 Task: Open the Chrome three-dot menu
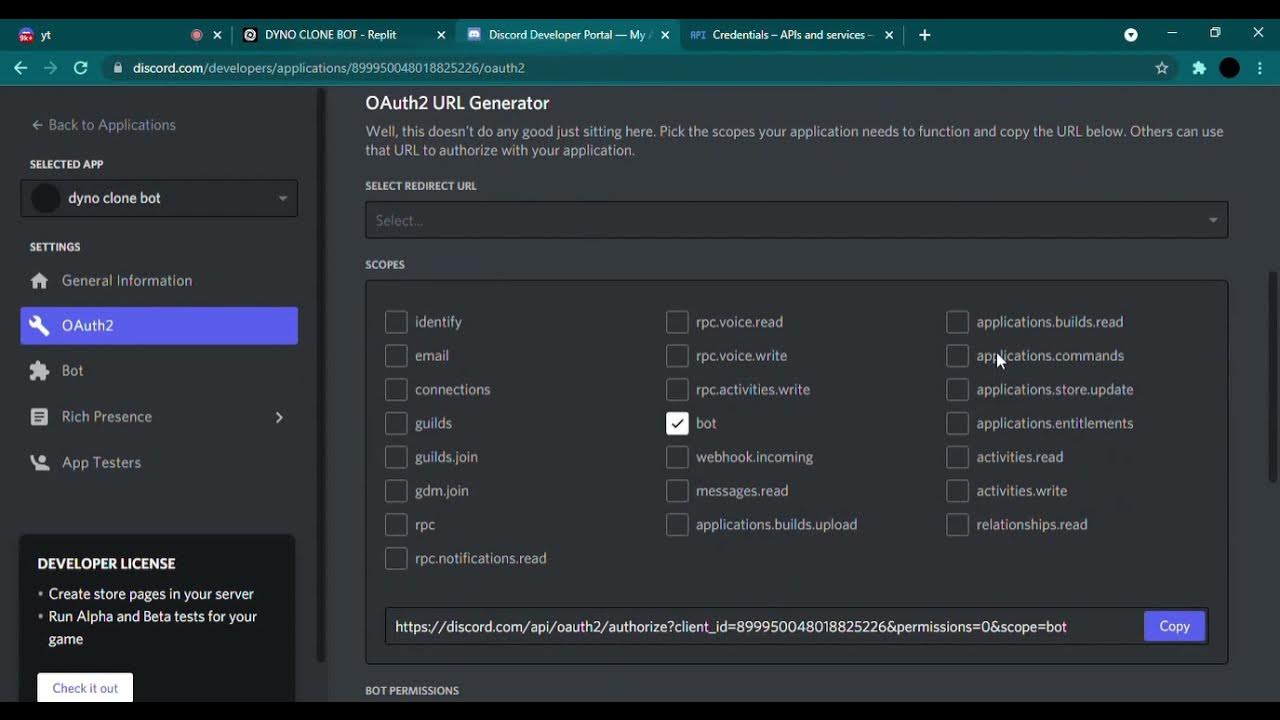pyautogui.click(x=1260, y=68)
